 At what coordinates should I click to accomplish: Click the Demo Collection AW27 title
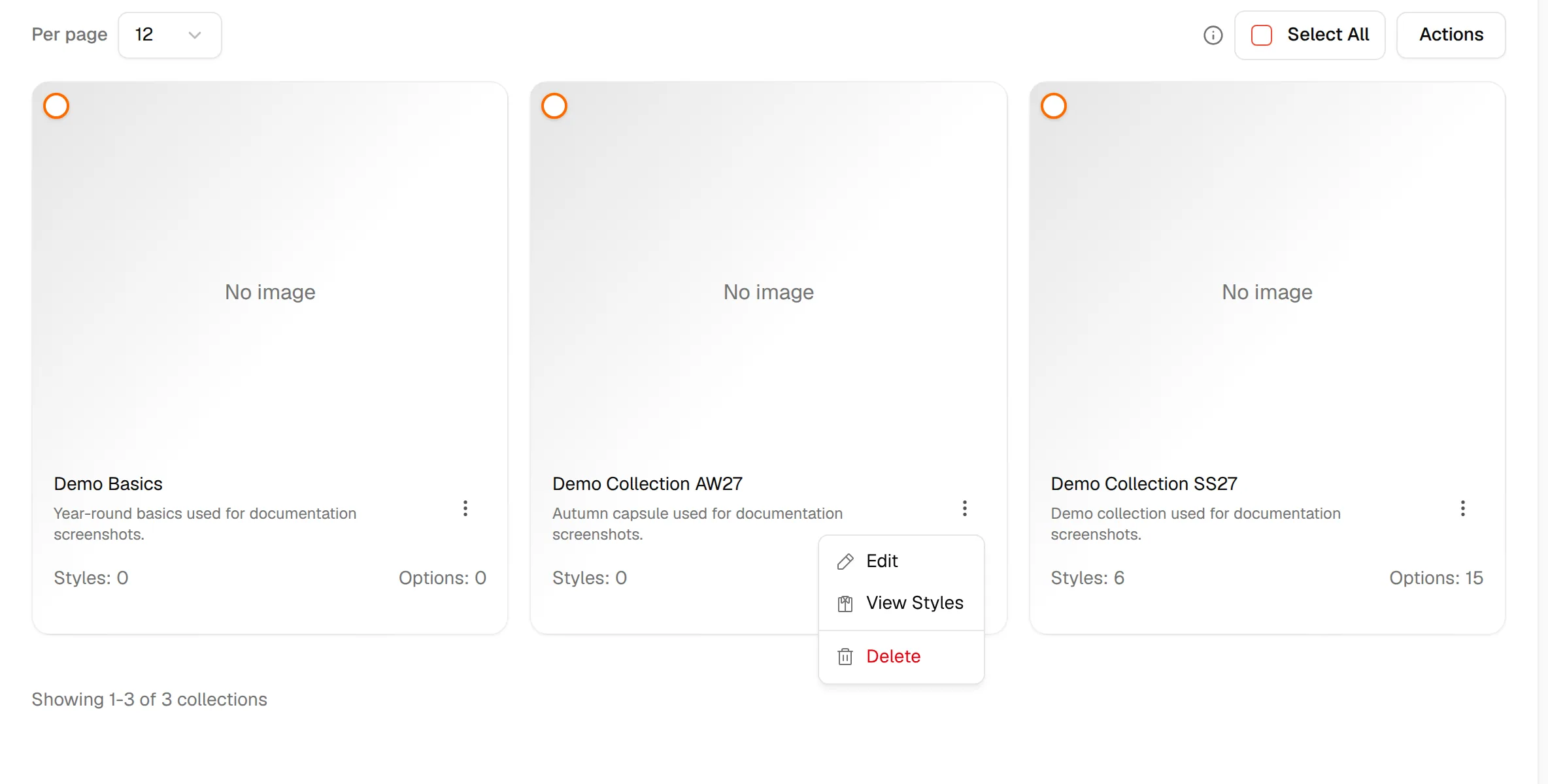pyautogui.click(x=647, y=484)
